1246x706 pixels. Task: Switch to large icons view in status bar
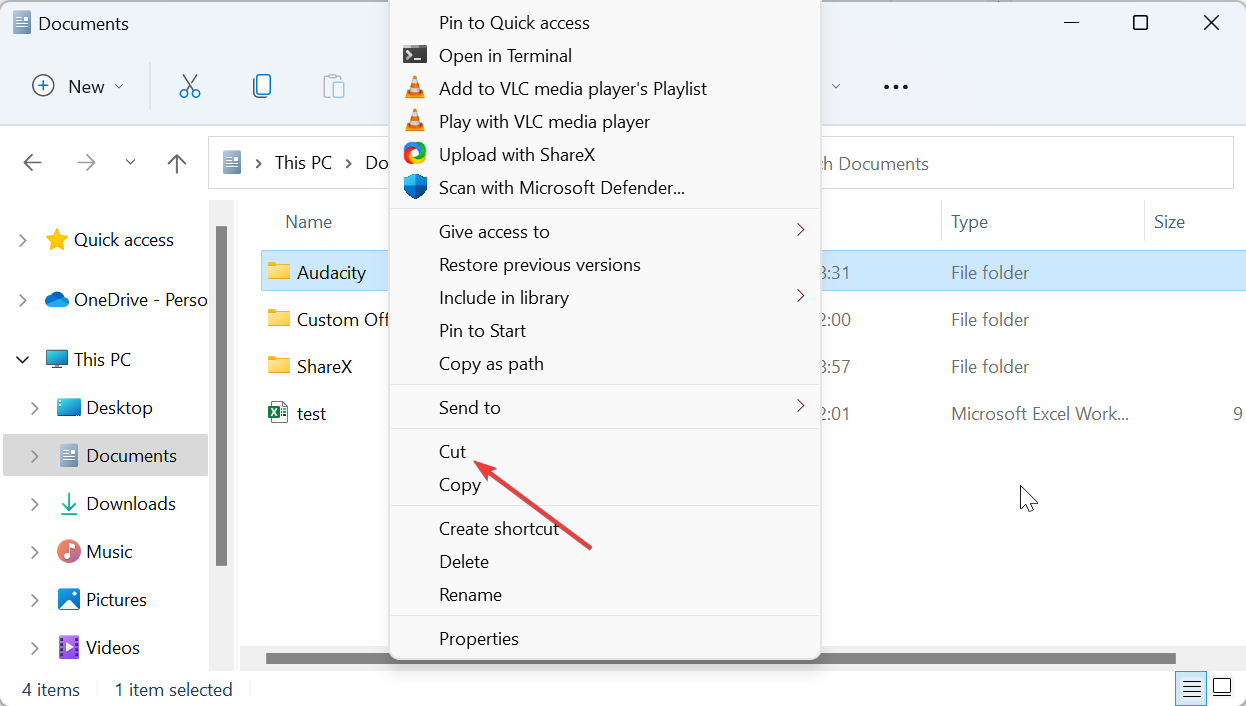1222,688
